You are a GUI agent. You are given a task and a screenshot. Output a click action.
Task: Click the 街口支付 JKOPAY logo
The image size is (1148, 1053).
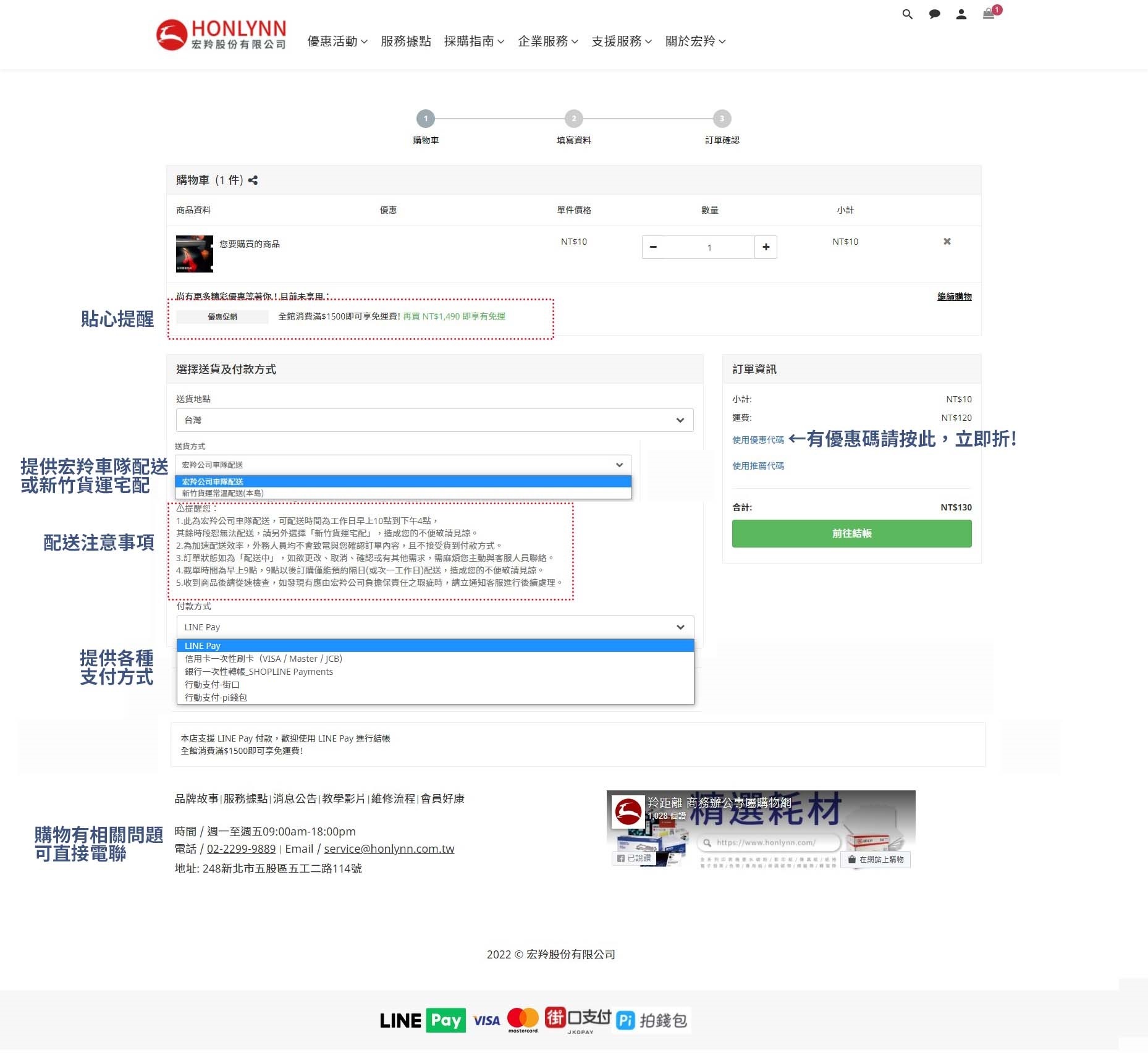click(578, 1020)
